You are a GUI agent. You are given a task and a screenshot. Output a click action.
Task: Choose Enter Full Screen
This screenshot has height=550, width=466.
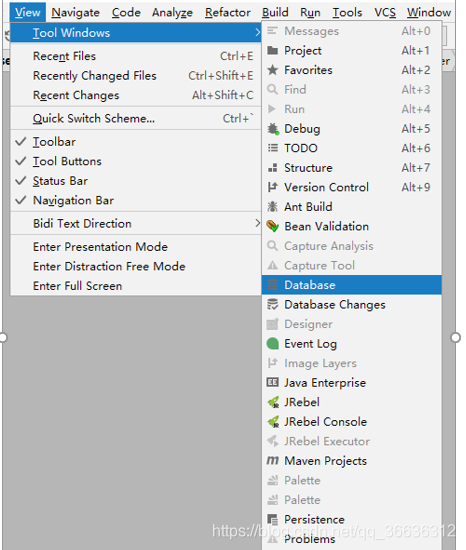136,286
